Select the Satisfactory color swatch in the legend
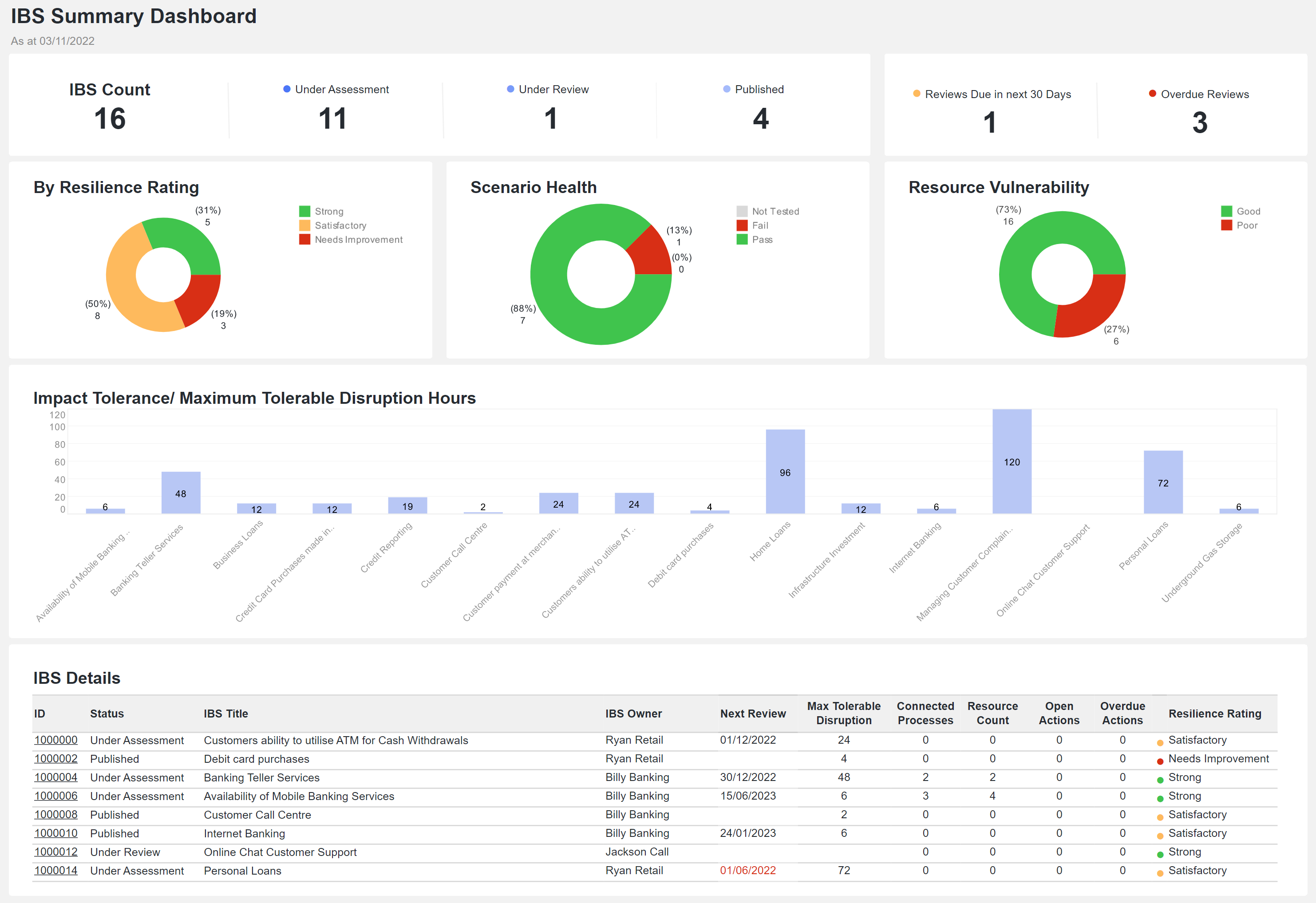1316x903 pixels. coord(304,225)
